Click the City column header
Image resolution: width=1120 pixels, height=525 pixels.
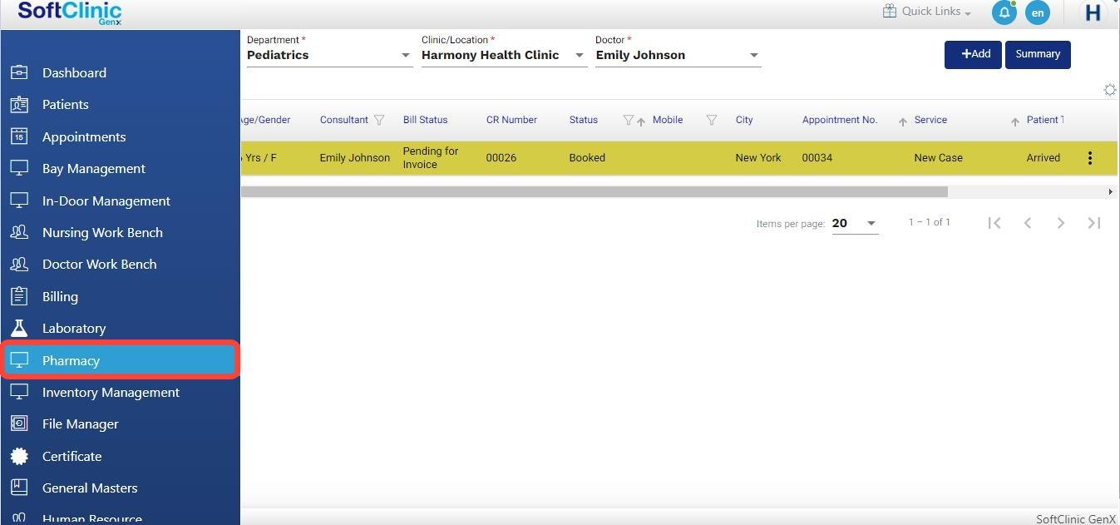744,120
